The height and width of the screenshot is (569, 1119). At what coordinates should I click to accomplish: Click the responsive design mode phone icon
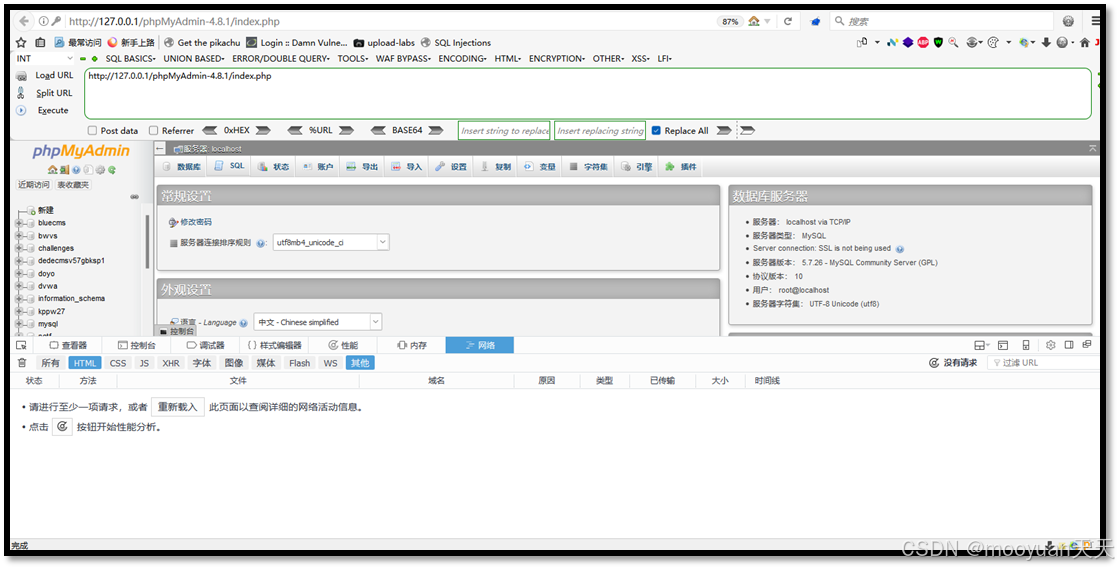1026,345
